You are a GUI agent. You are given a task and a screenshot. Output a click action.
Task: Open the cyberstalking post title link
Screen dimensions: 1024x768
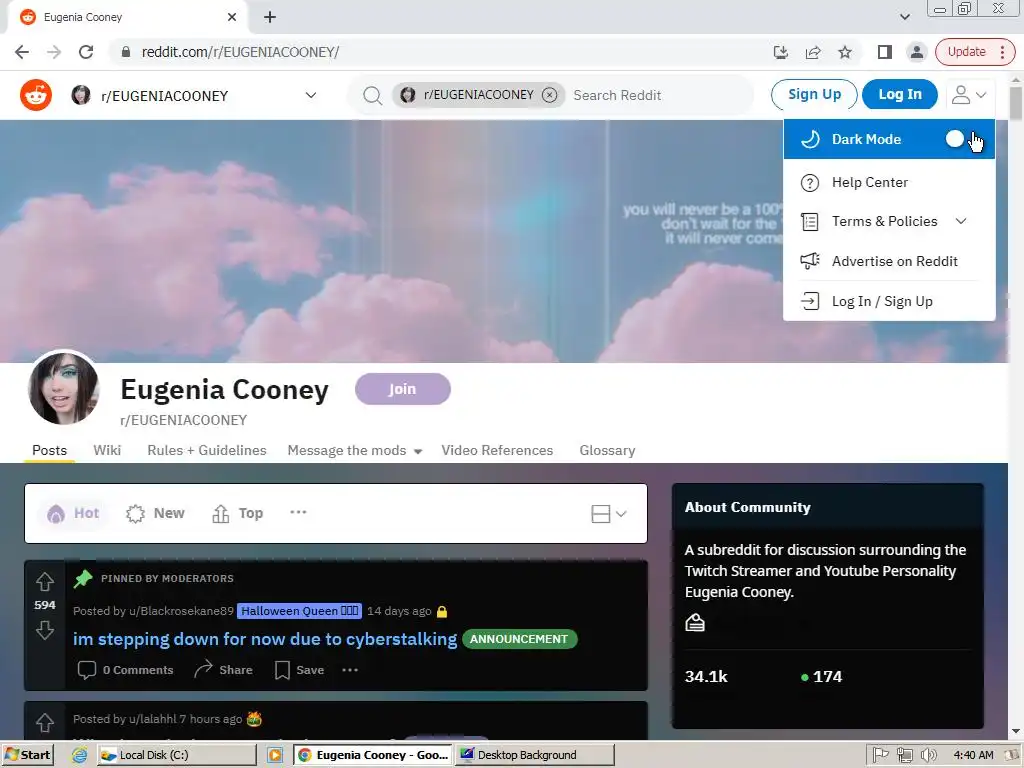(265, 639)
